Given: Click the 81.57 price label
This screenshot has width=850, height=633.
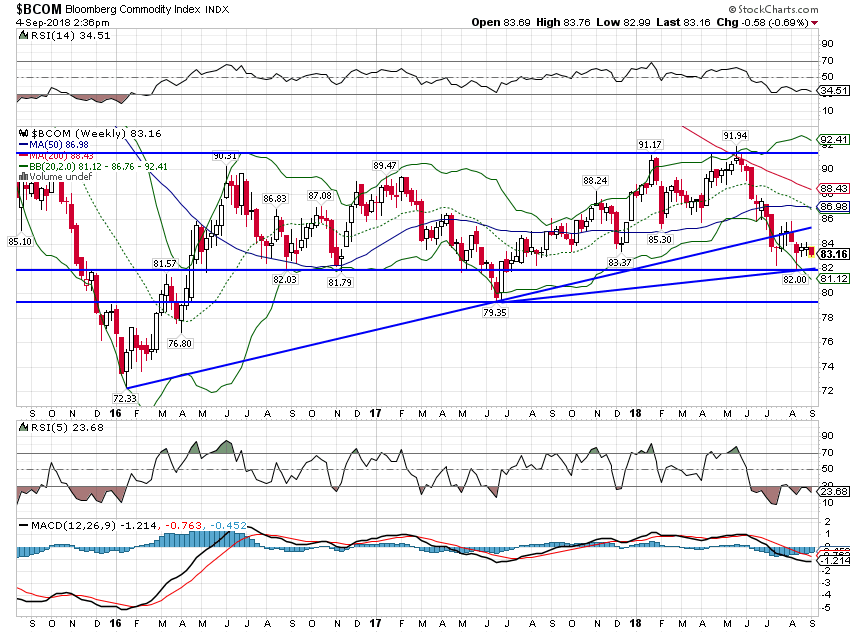Looking at the screenshot, I should [x=164, y=263].
